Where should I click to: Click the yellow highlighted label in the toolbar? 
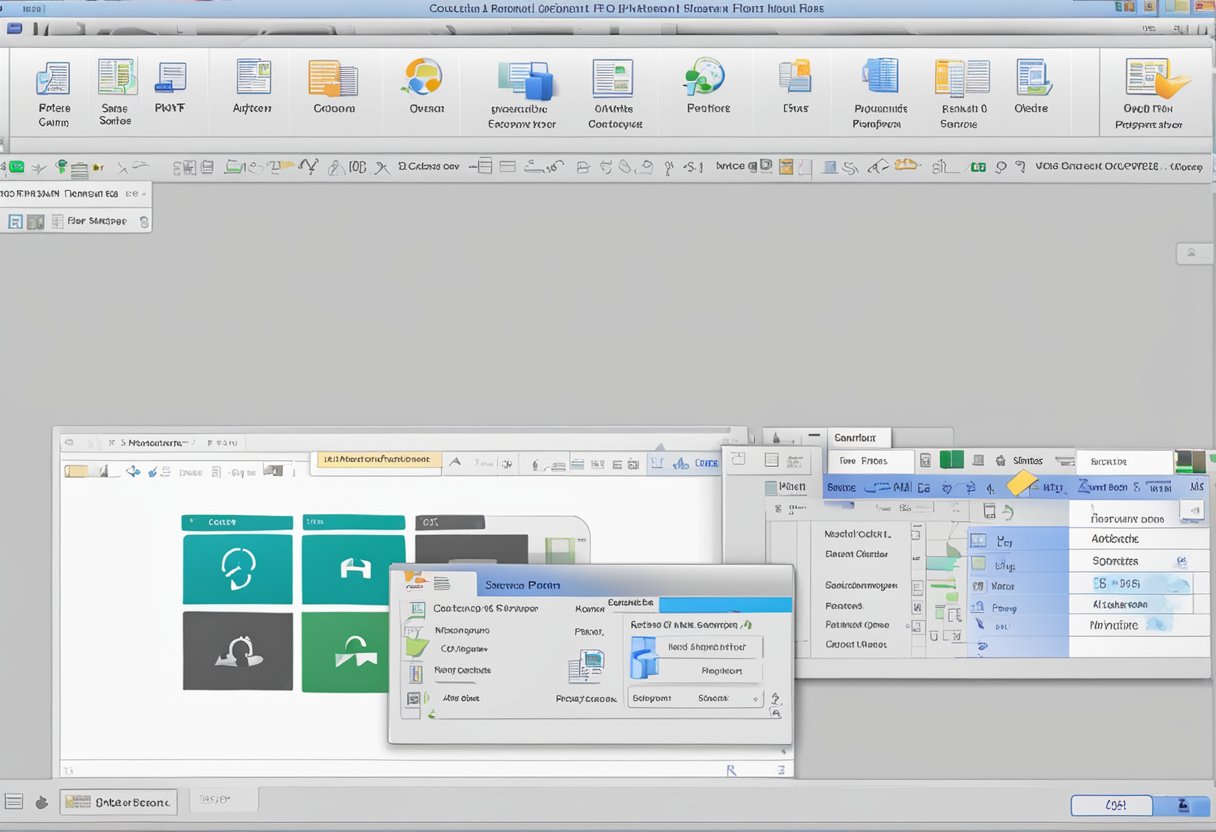pyautogui.click(x=378, y=460)
